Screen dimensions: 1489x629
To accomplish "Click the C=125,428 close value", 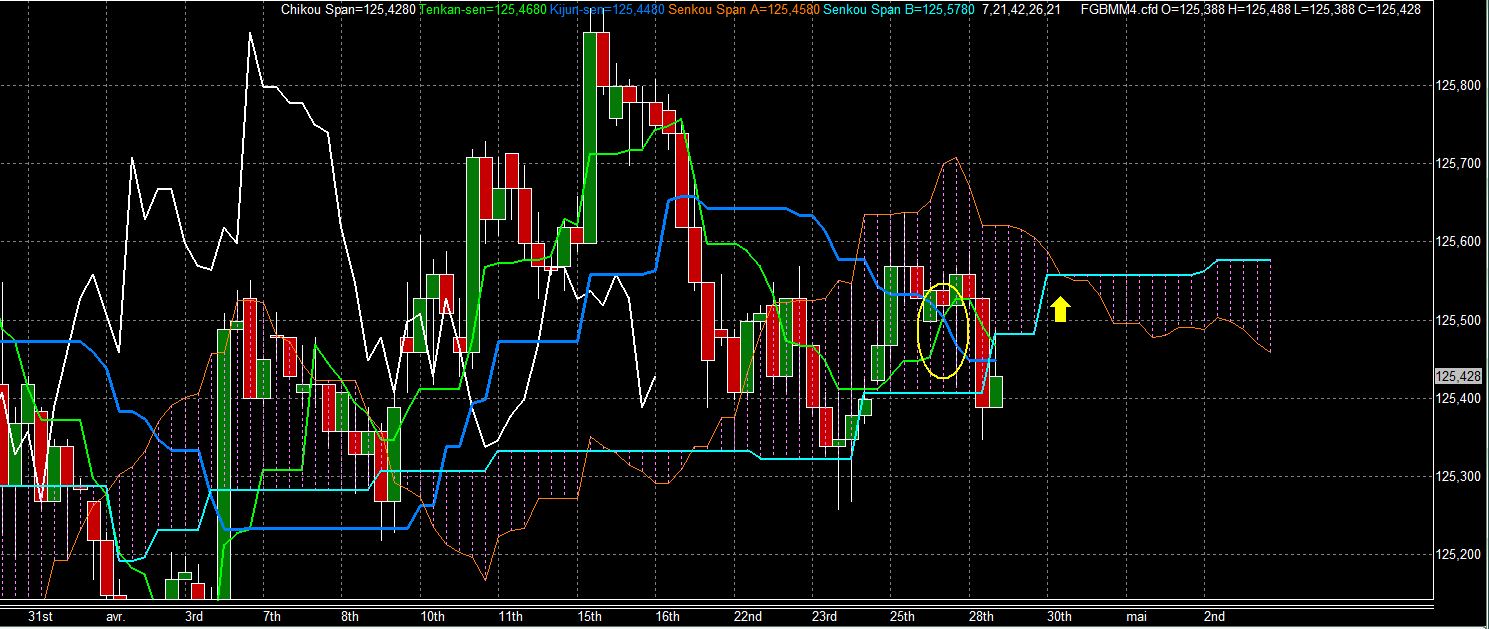I will click(1390, 9).
